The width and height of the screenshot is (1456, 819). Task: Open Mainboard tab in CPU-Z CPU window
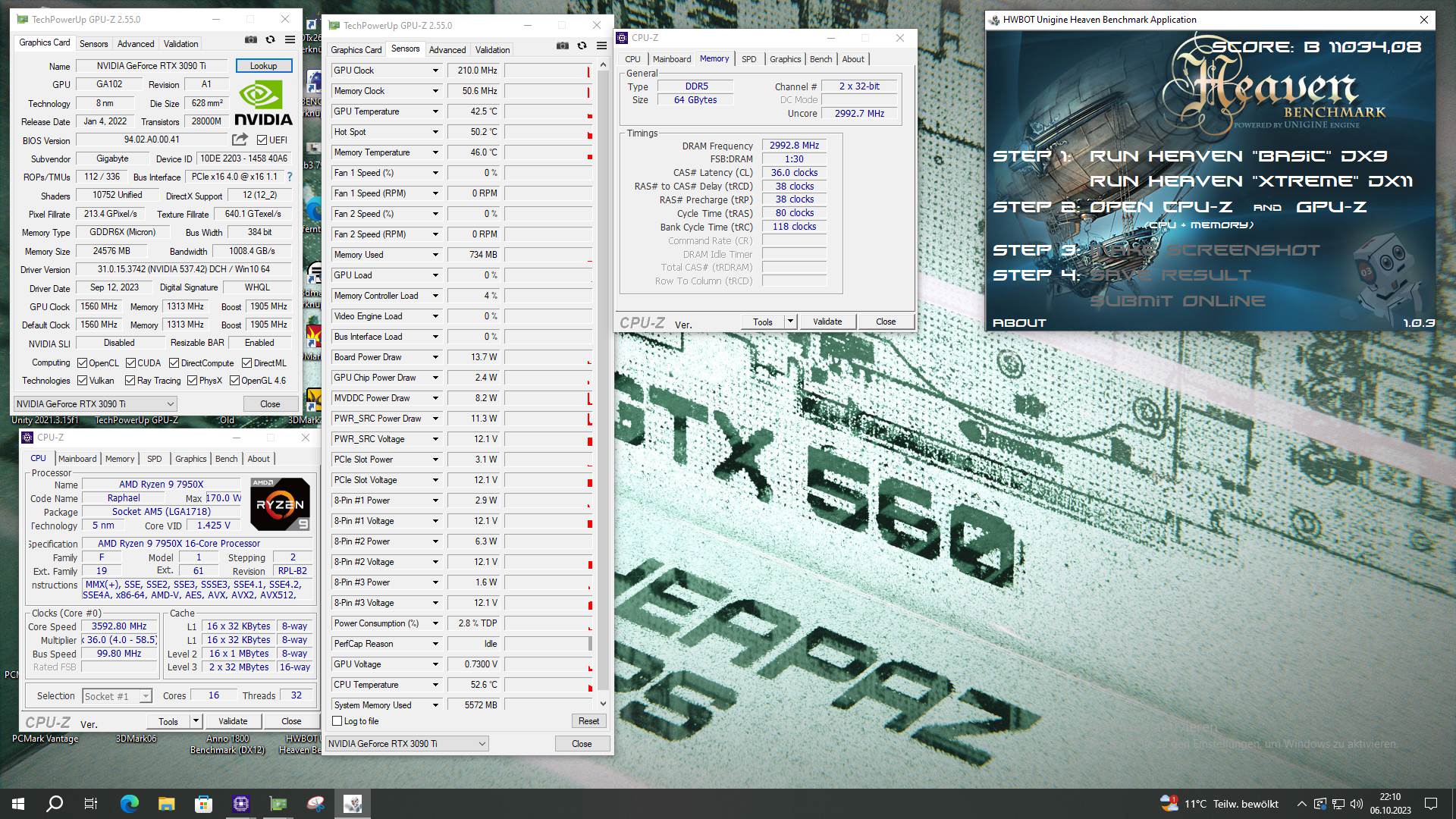(x=77, y=459)
